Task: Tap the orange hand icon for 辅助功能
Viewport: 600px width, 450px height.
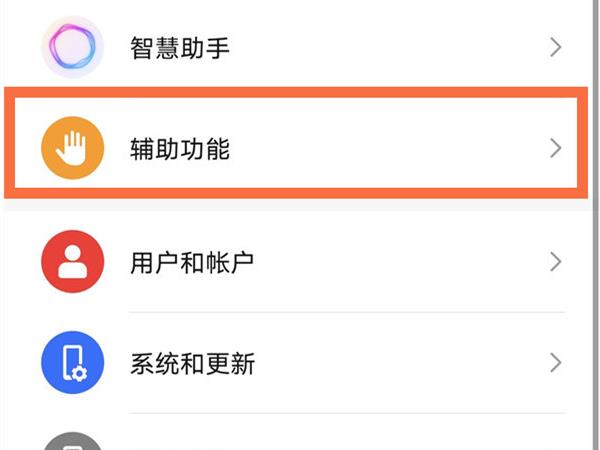Action: pos(72,150)
